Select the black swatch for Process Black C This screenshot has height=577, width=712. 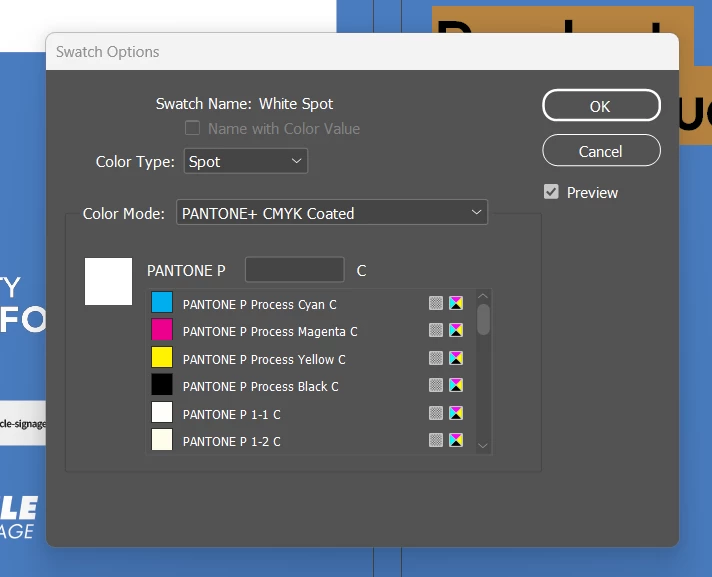point(162,385)
